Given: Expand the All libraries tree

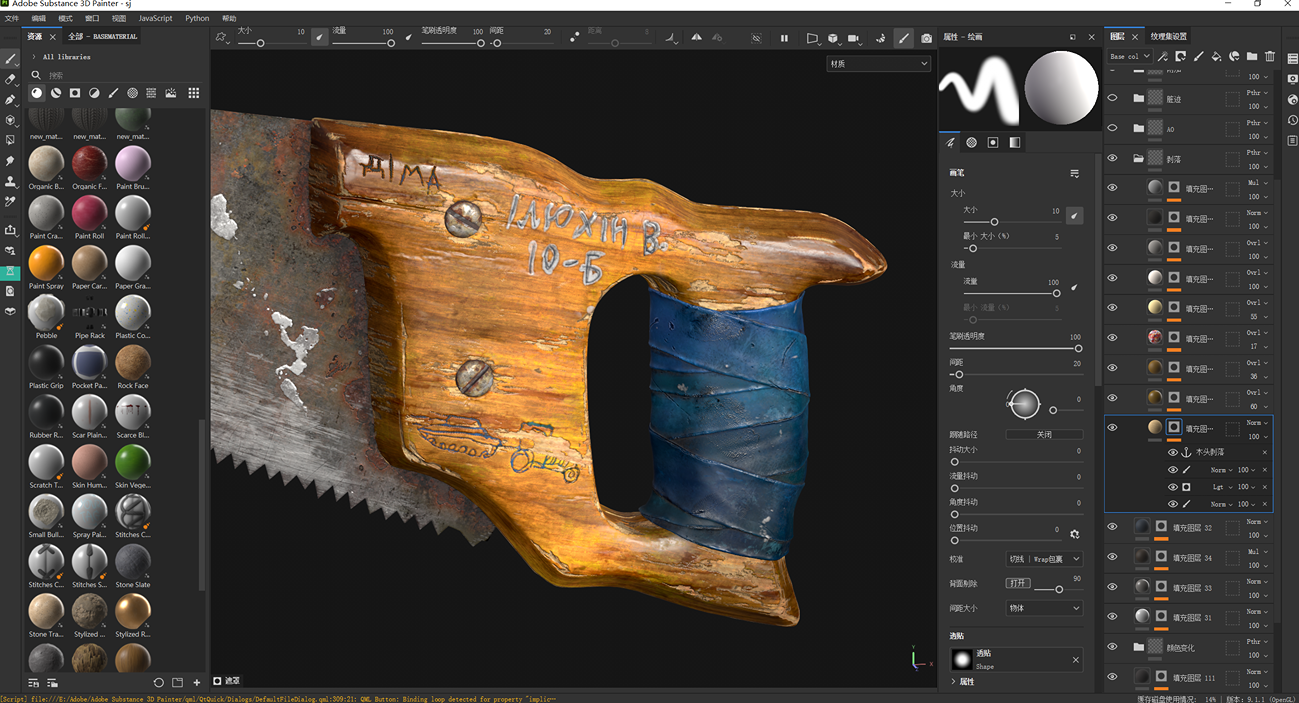Looking at the screenshot, I should pyautogui.click(x=34, y=57).
